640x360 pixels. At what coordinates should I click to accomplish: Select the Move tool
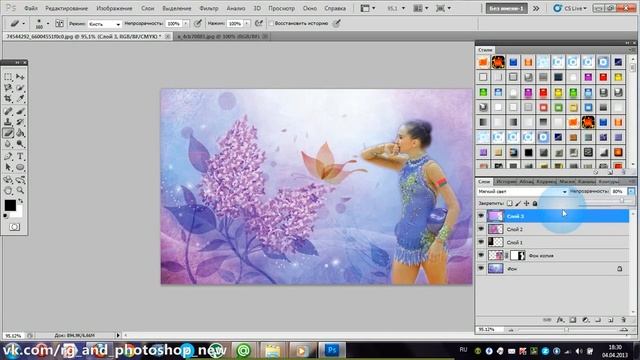pyautogui.click(x=20, y=76)
